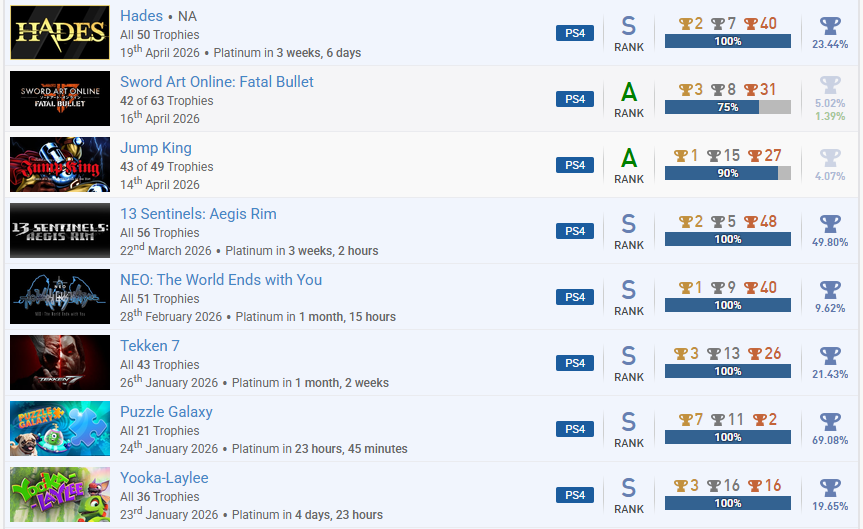The width and height of the screenshot is (863, 529).
Task: Click the PS4 badge in Puzzle Galaxy row
Action: pos(575,429)
